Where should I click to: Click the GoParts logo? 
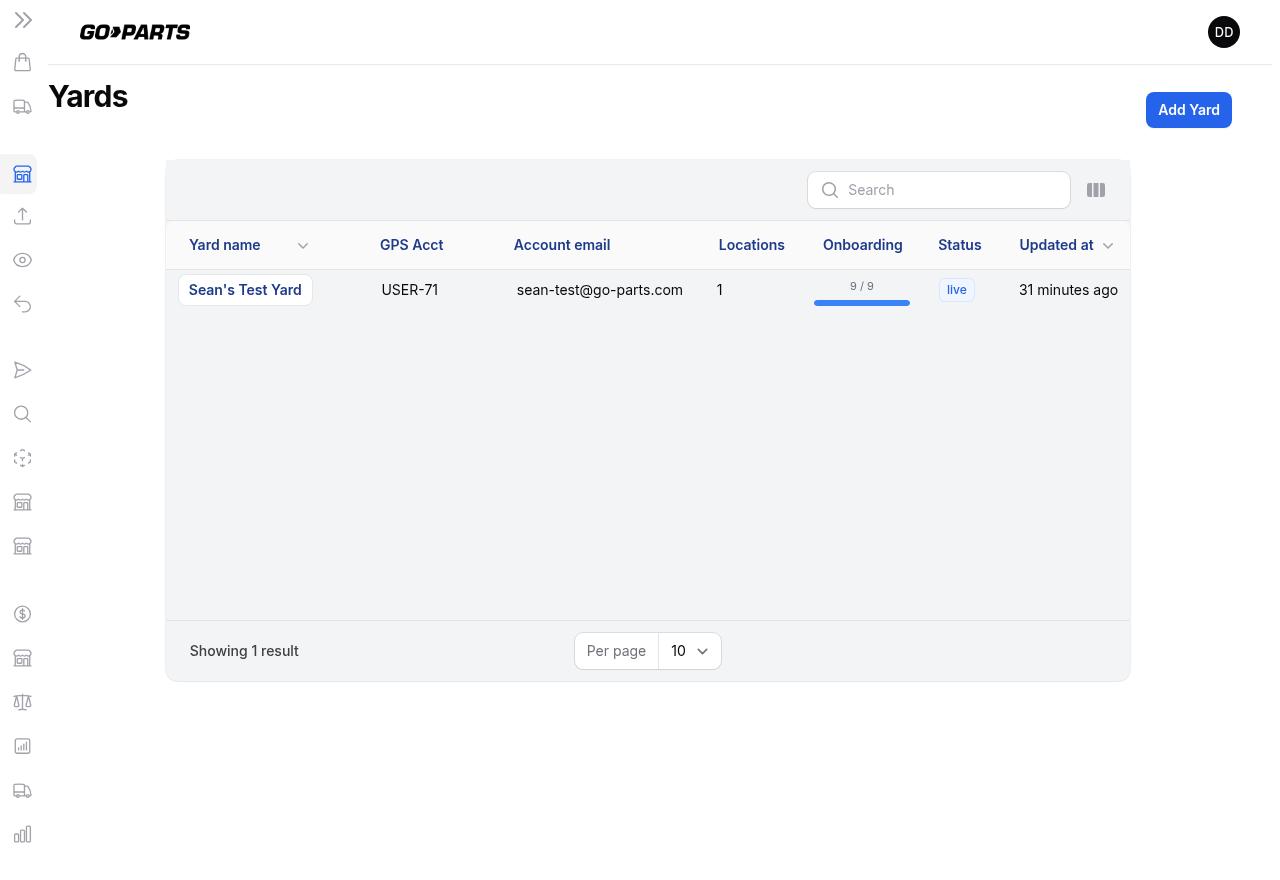(135, 32)
